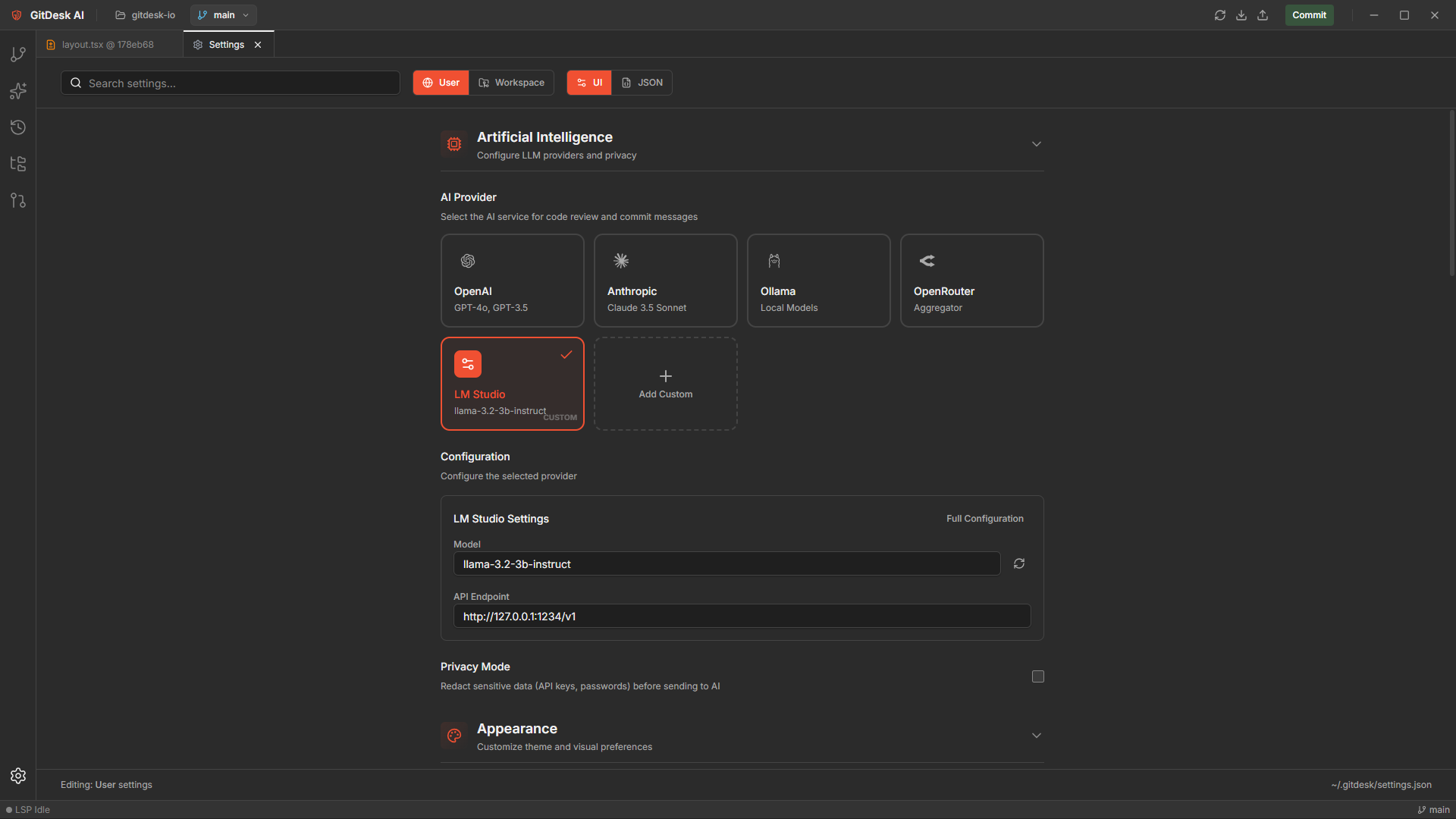Click the sync refresh icon in title bar
This screenshot has height=819, width=1456.
click(1220, 15)
